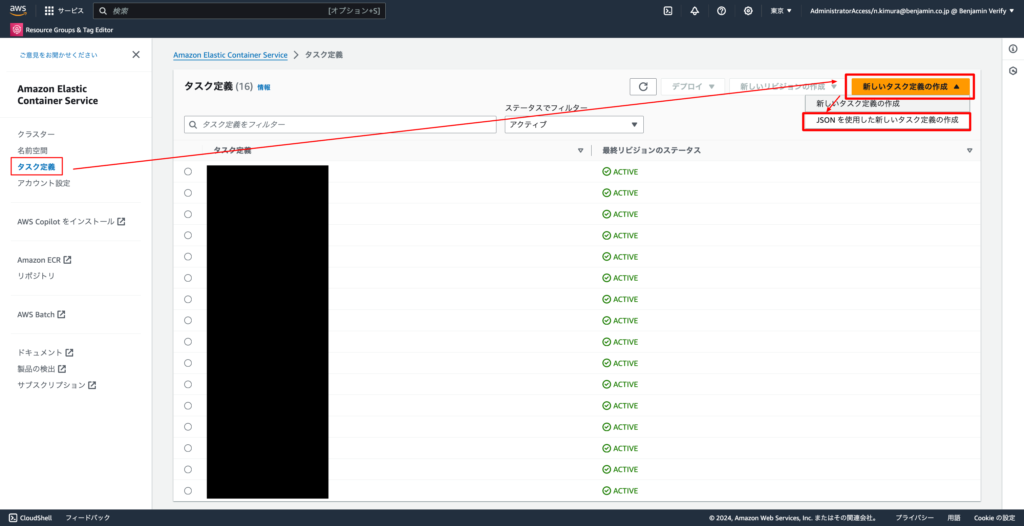
Task: Open the サービス grid menu icon
Action: click(x=49, y=11)
